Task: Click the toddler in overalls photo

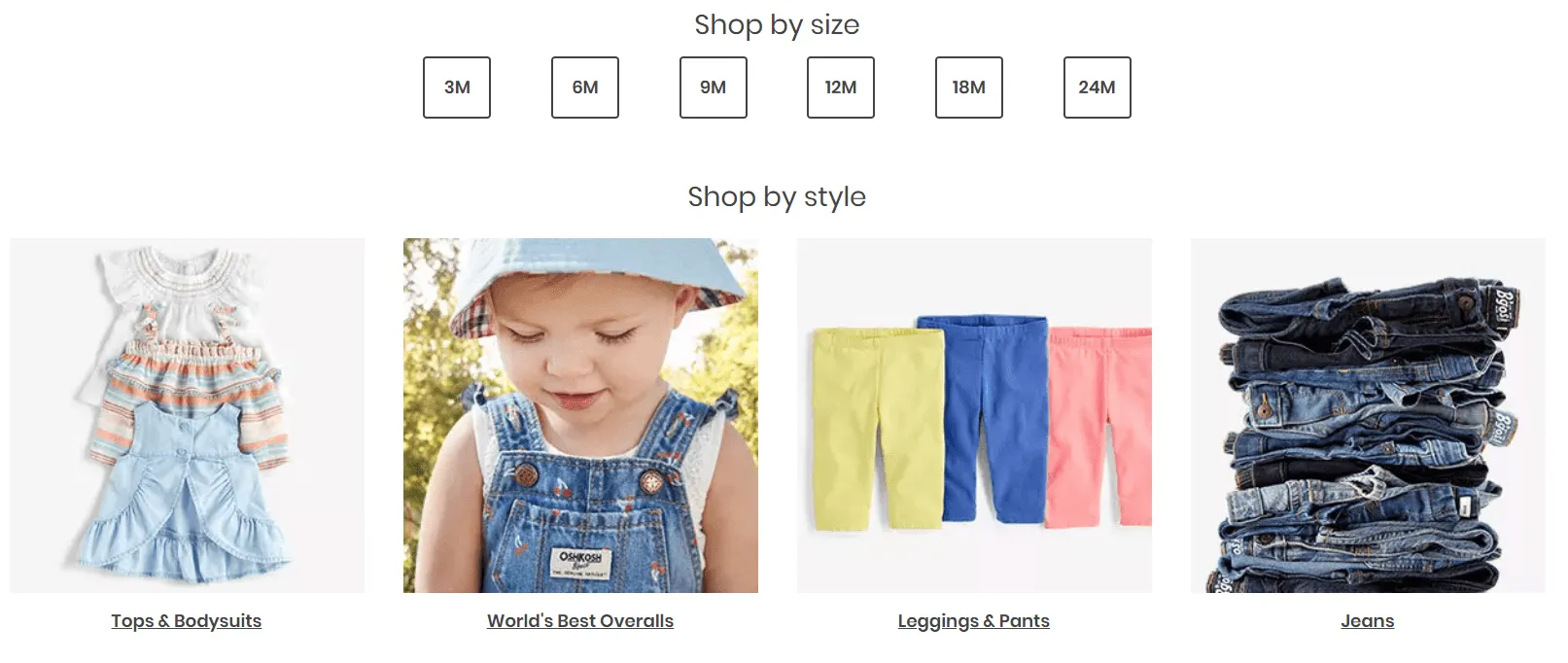Action: 580,415
